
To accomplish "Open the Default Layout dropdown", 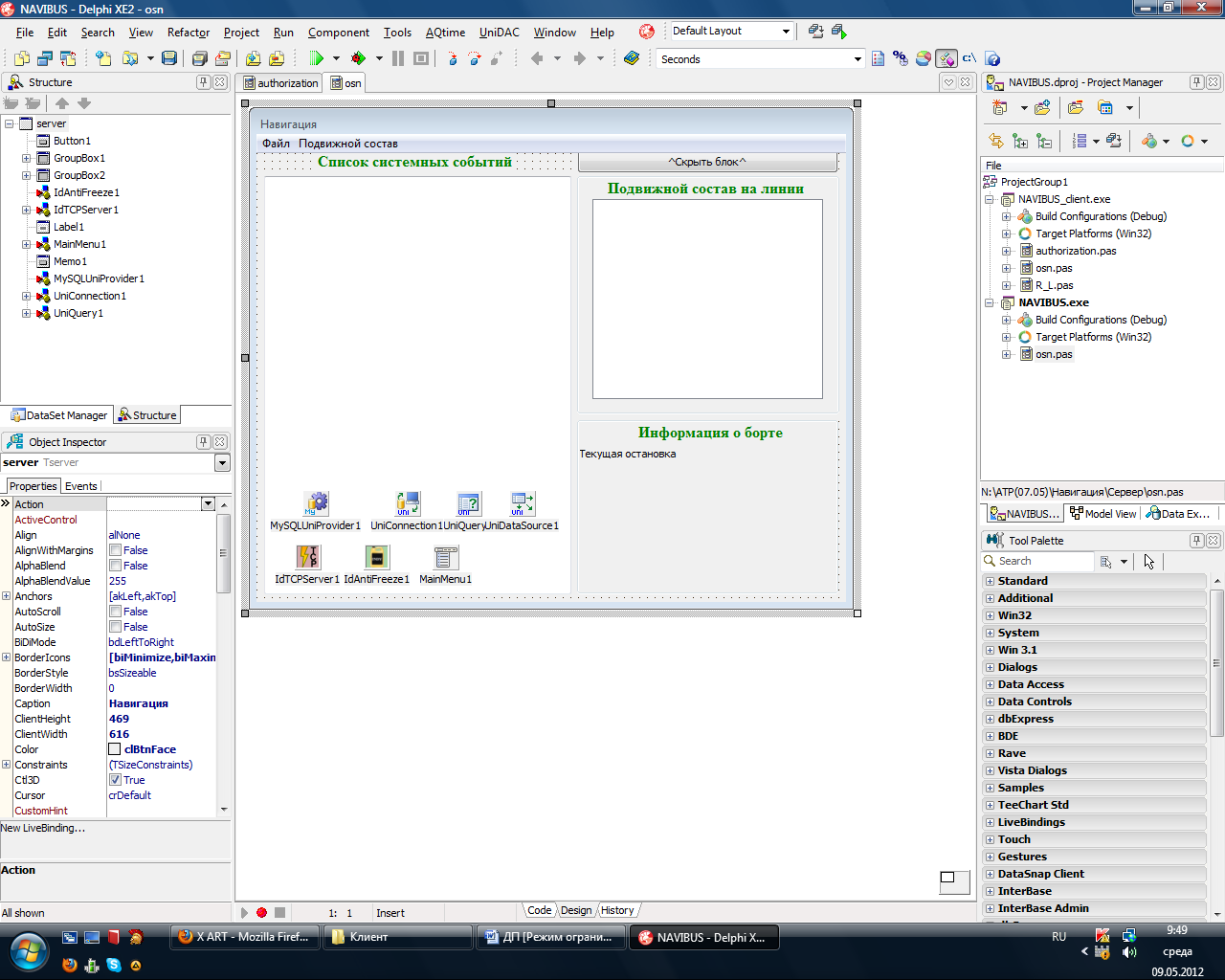I will click(786, 31).
